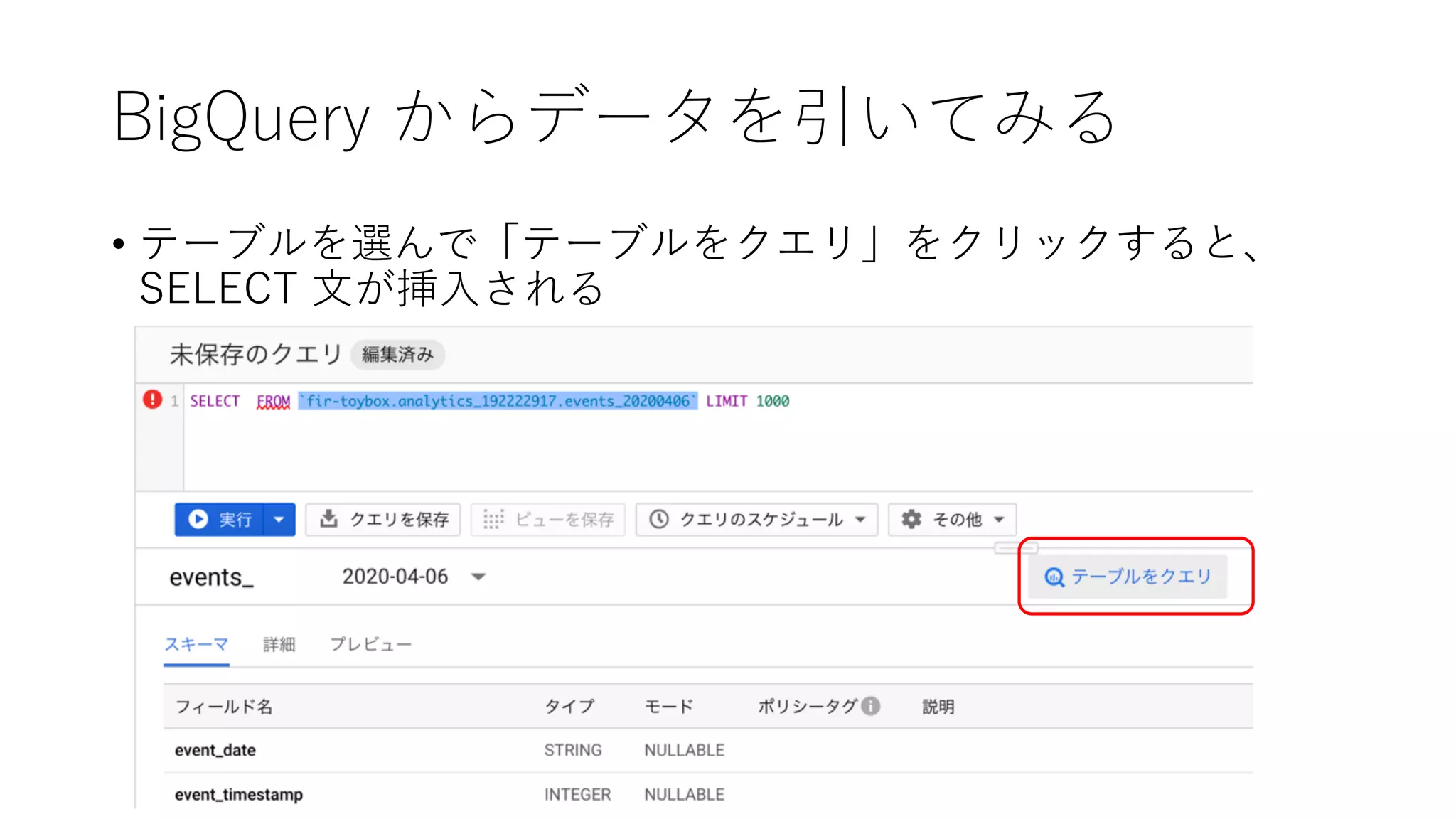The width and height of the screenshot is (1456, 819).
Task: Click the INTEGER type cell for event_timestamp
Action: [577, 794]
